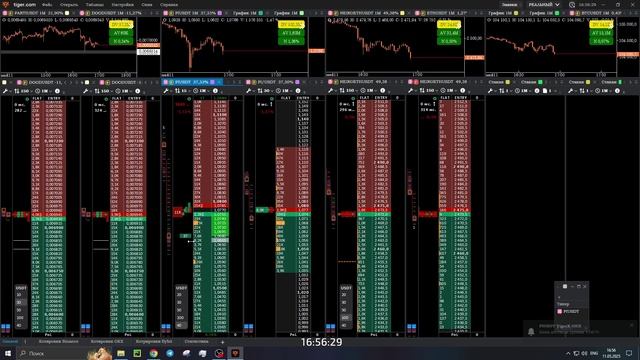The width and height of the screenshot is (640, 360).
Task: Show info icon of left NEIROETHUSDT order book
Action: 382,91
